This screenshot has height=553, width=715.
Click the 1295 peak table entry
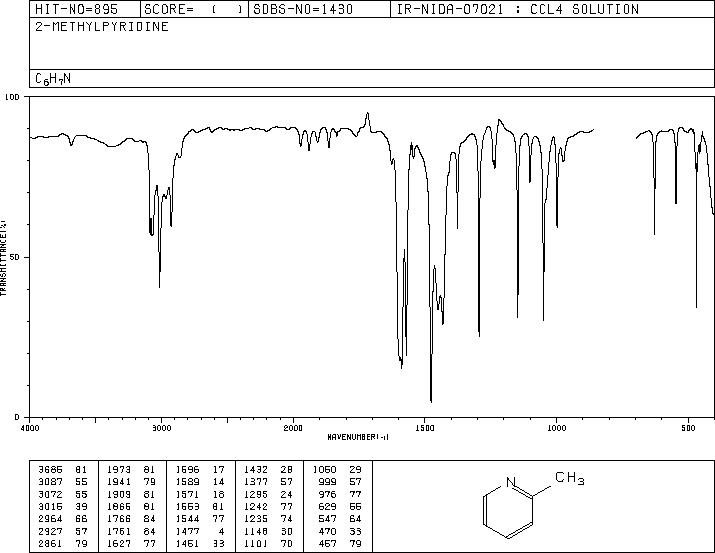click(x=268, y=494)
